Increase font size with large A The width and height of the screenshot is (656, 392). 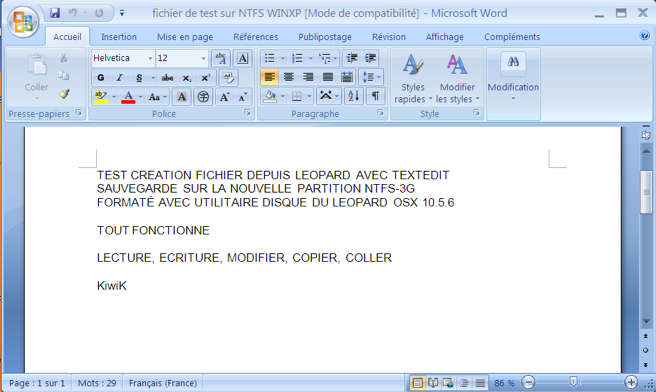(x=225, y=97)
